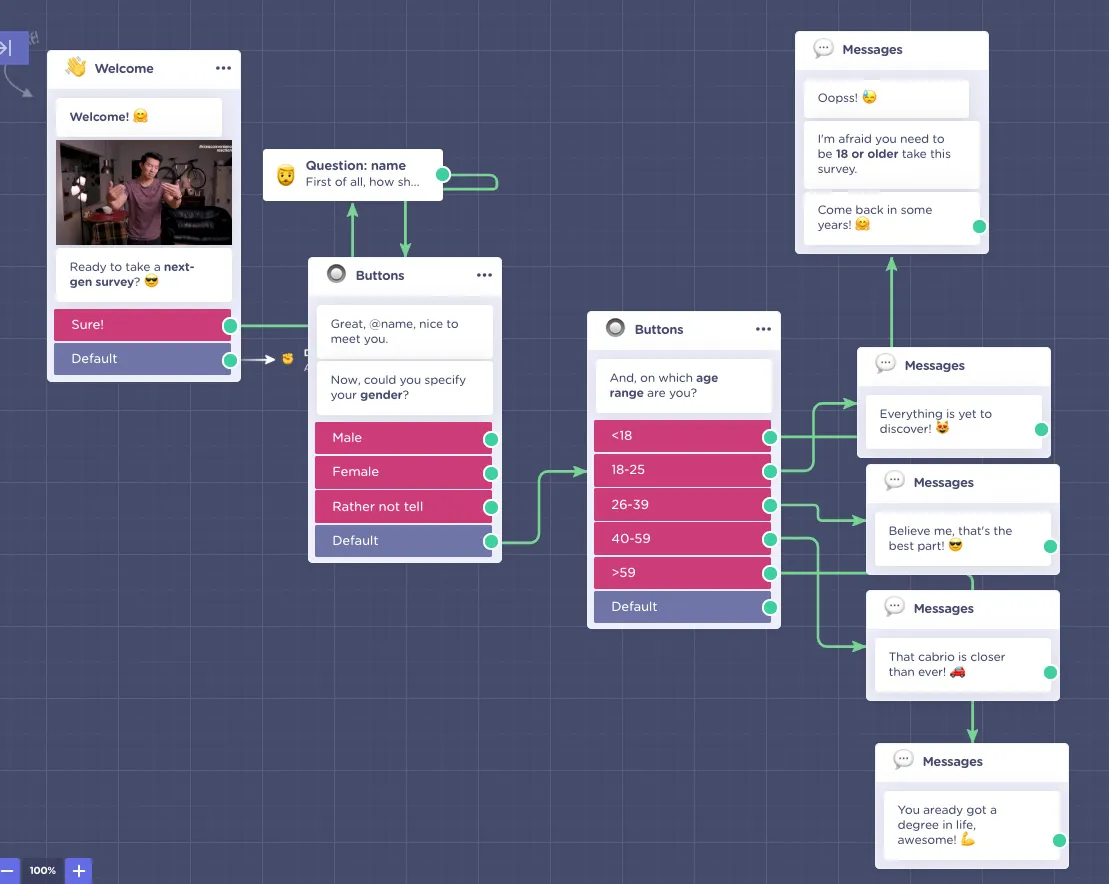Click the collapse sidebar arrow icon
The height and width of the screenshot is (884, 1109).
[x=8, y=47]
